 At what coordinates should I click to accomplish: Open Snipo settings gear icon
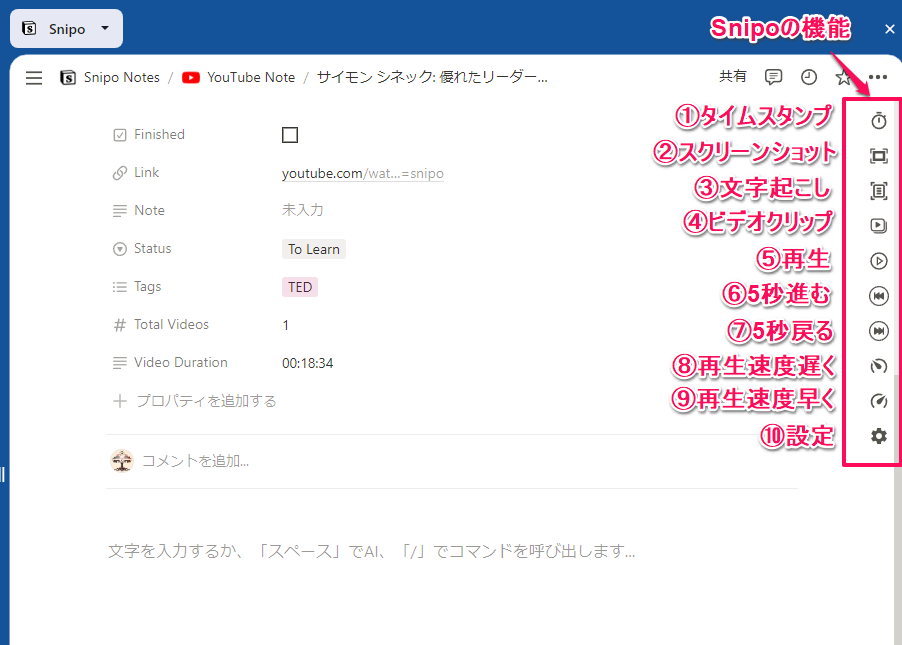[x=878, y=436]
